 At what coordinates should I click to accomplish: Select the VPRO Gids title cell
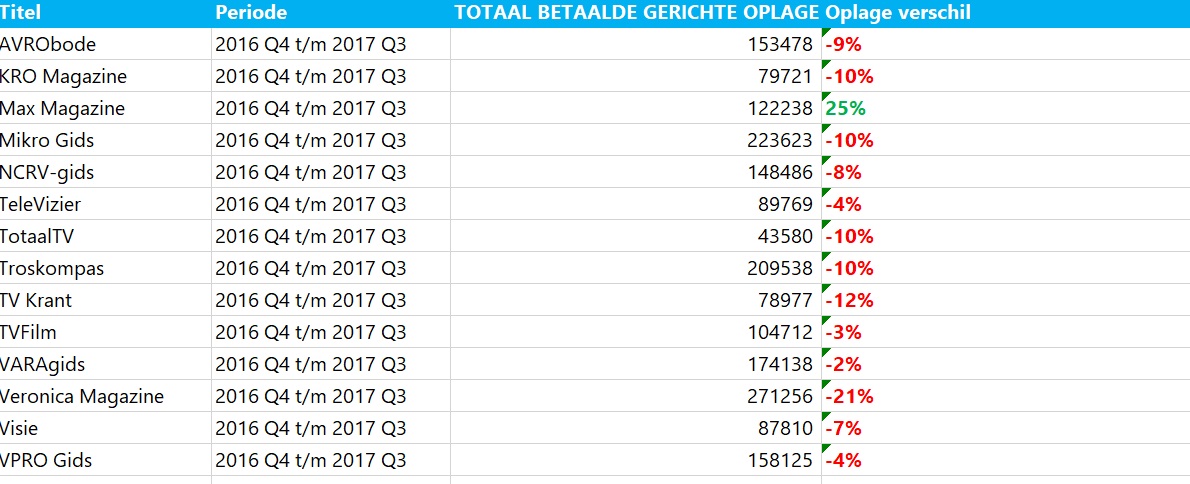pos(105,460)
